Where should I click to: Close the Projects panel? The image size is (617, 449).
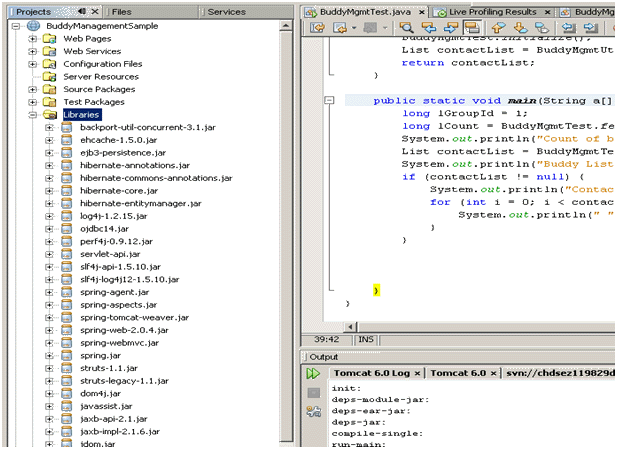95,12
